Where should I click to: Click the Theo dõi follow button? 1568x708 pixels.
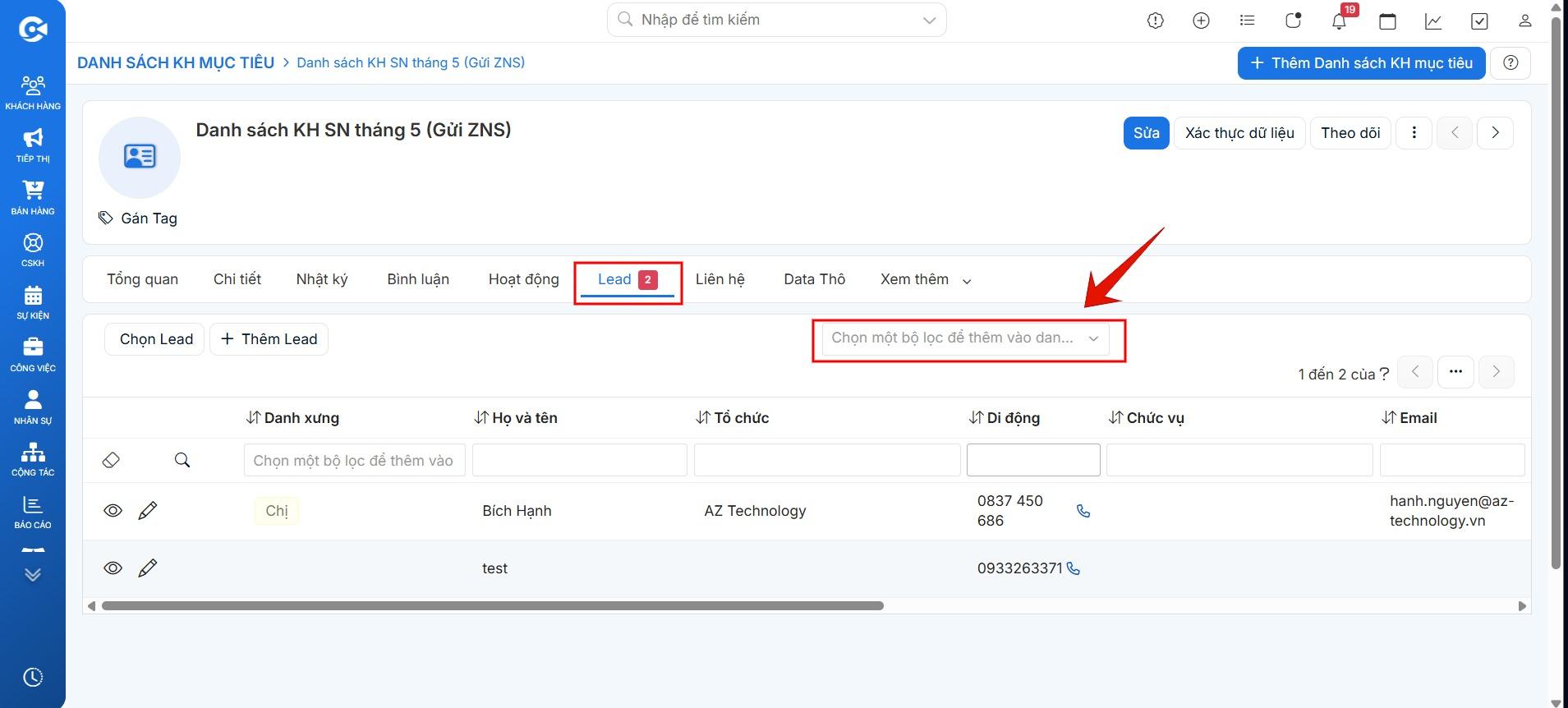click(x=1350, y=133)
